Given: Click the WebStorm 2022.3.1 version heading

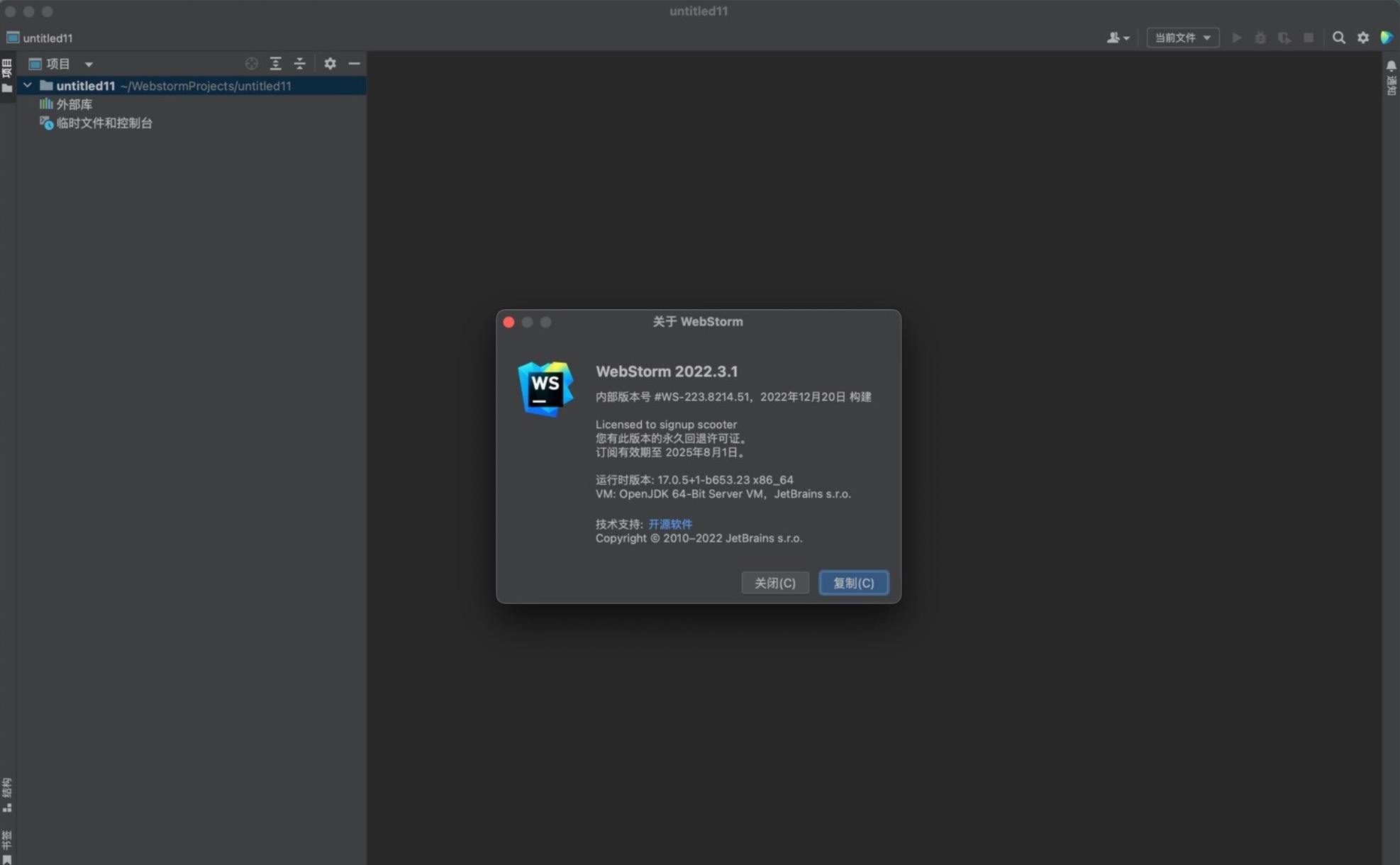Looking at the screenshot, I should pyautogui.click(x=667, y=372).
